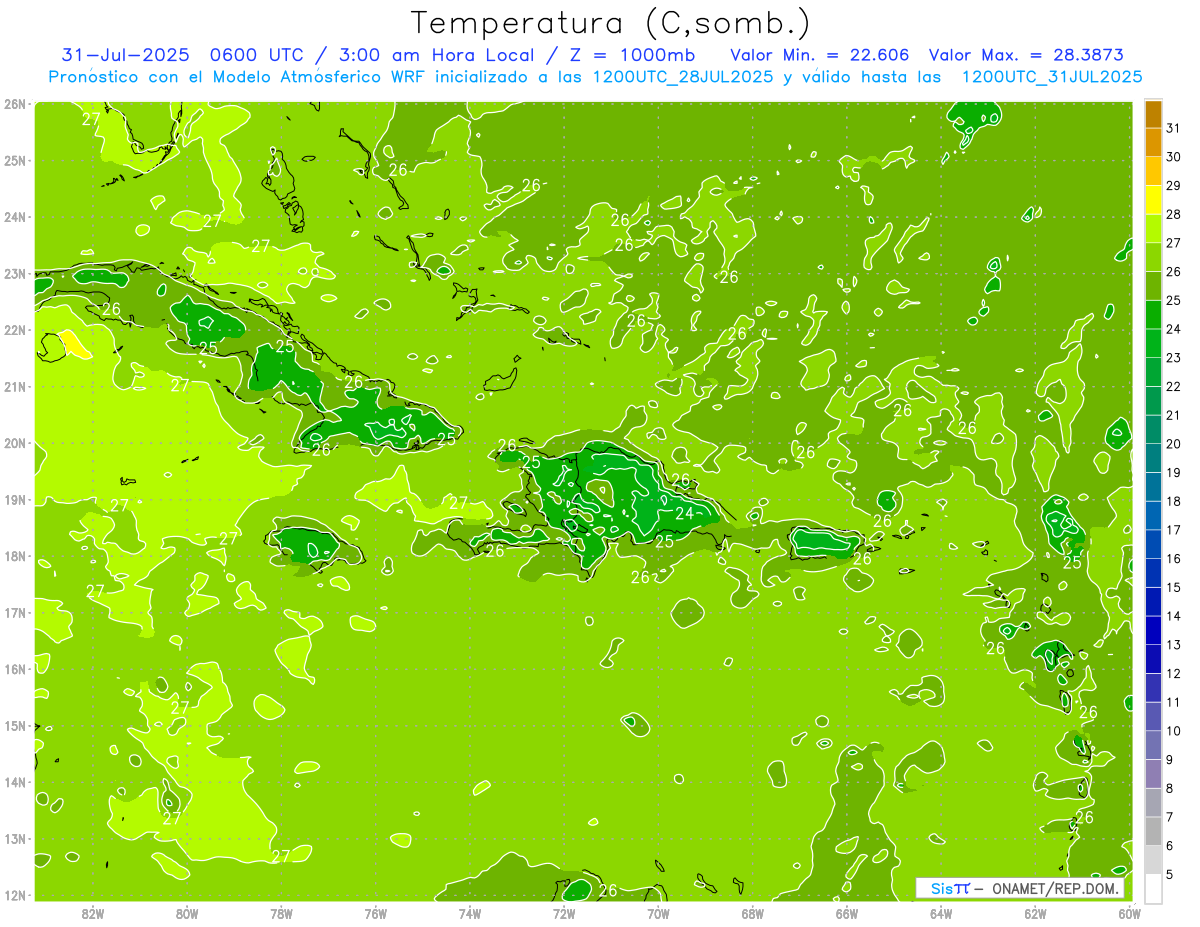
Task: Click the 68W longitude axis label
Action: click(753, 913)
